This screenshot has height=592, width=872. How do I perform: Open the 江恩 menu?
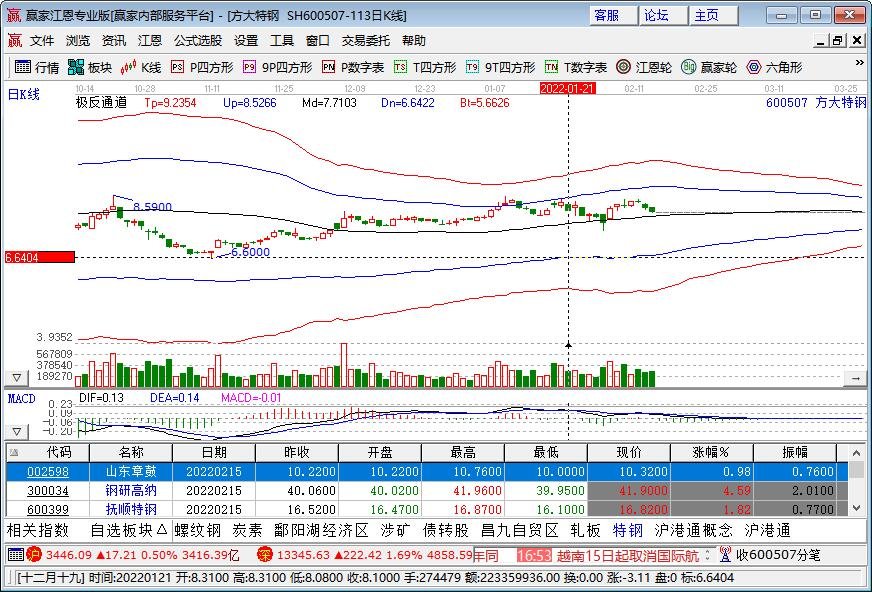click(150, 41)
